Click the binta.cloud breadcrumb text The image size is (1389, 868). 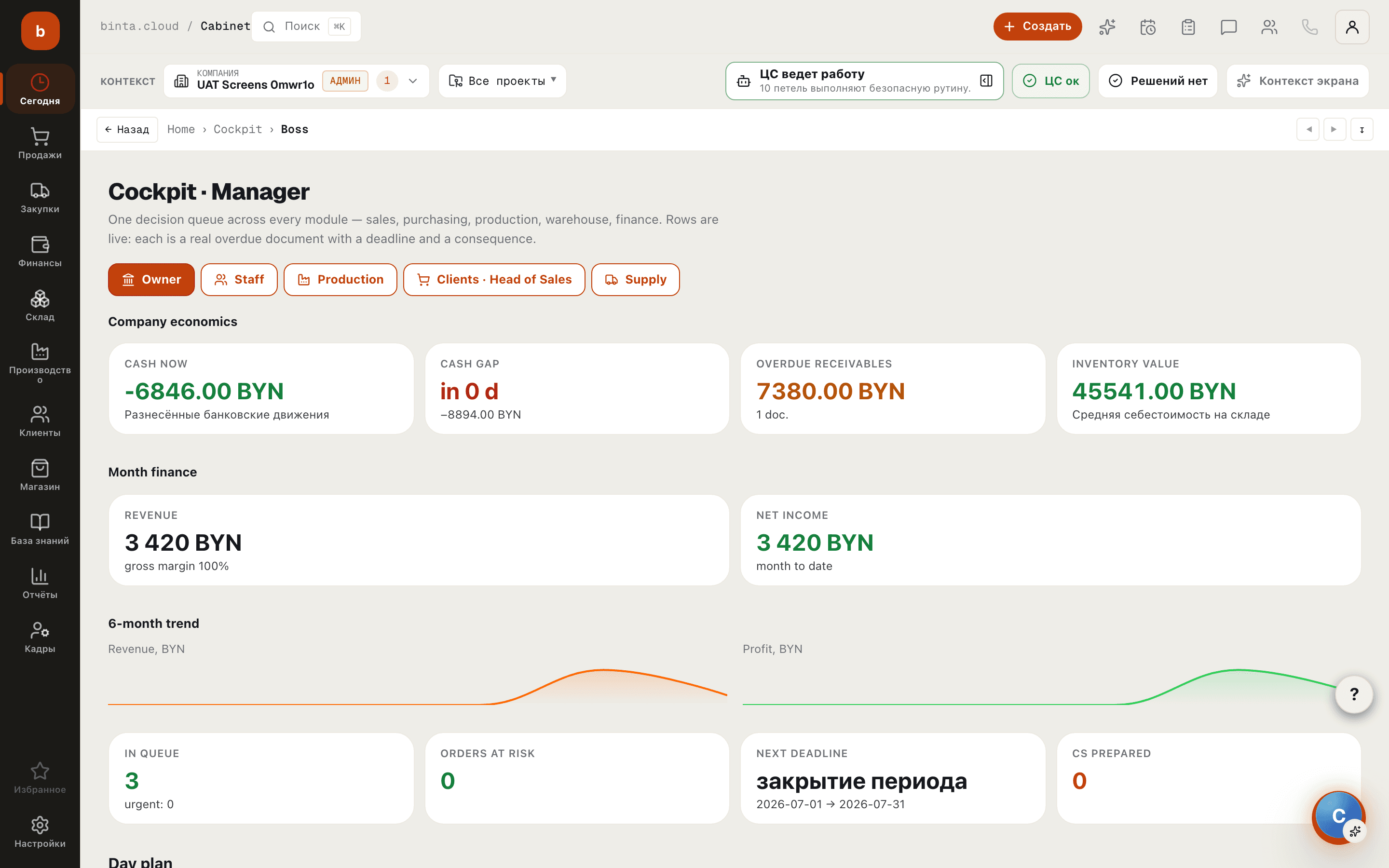tap(139, 27)
